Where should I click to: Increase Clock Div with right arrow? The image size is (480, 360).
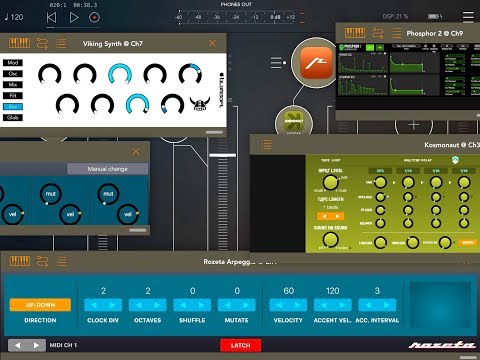coord(113,305)
